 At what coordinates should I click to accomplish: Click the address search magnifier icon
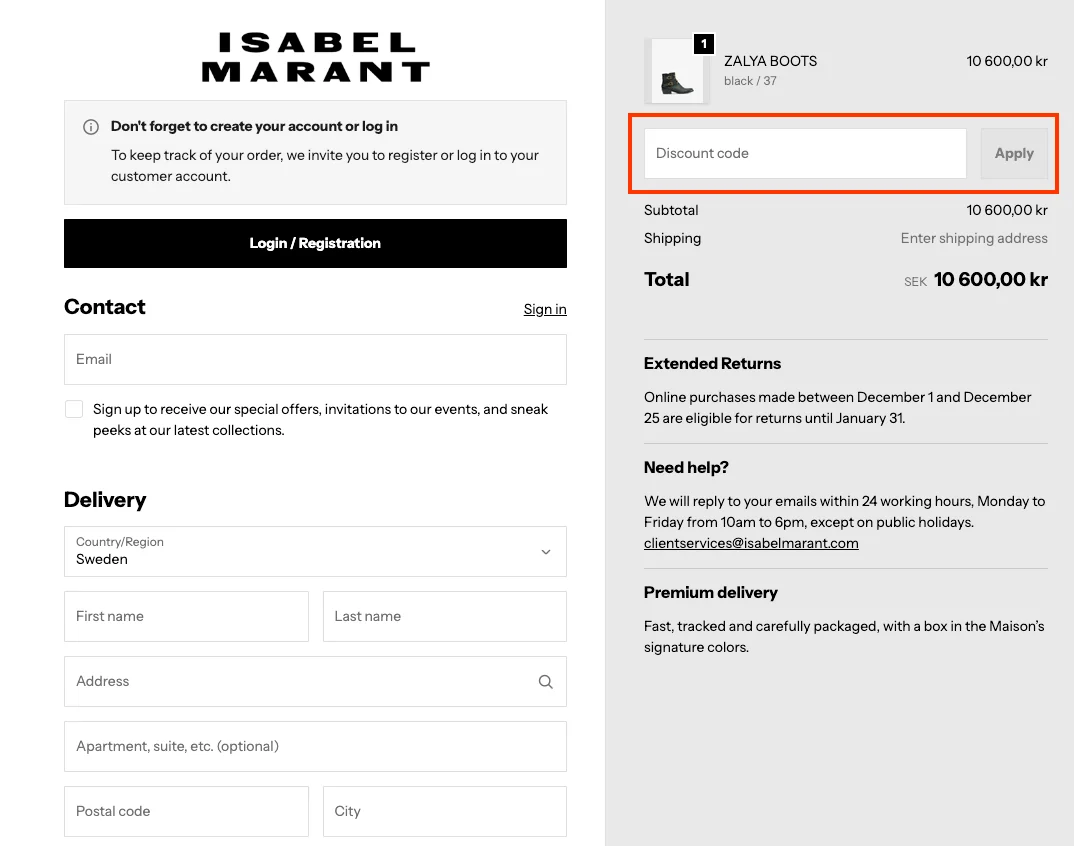pyautogui.click(x=545, y=682)
